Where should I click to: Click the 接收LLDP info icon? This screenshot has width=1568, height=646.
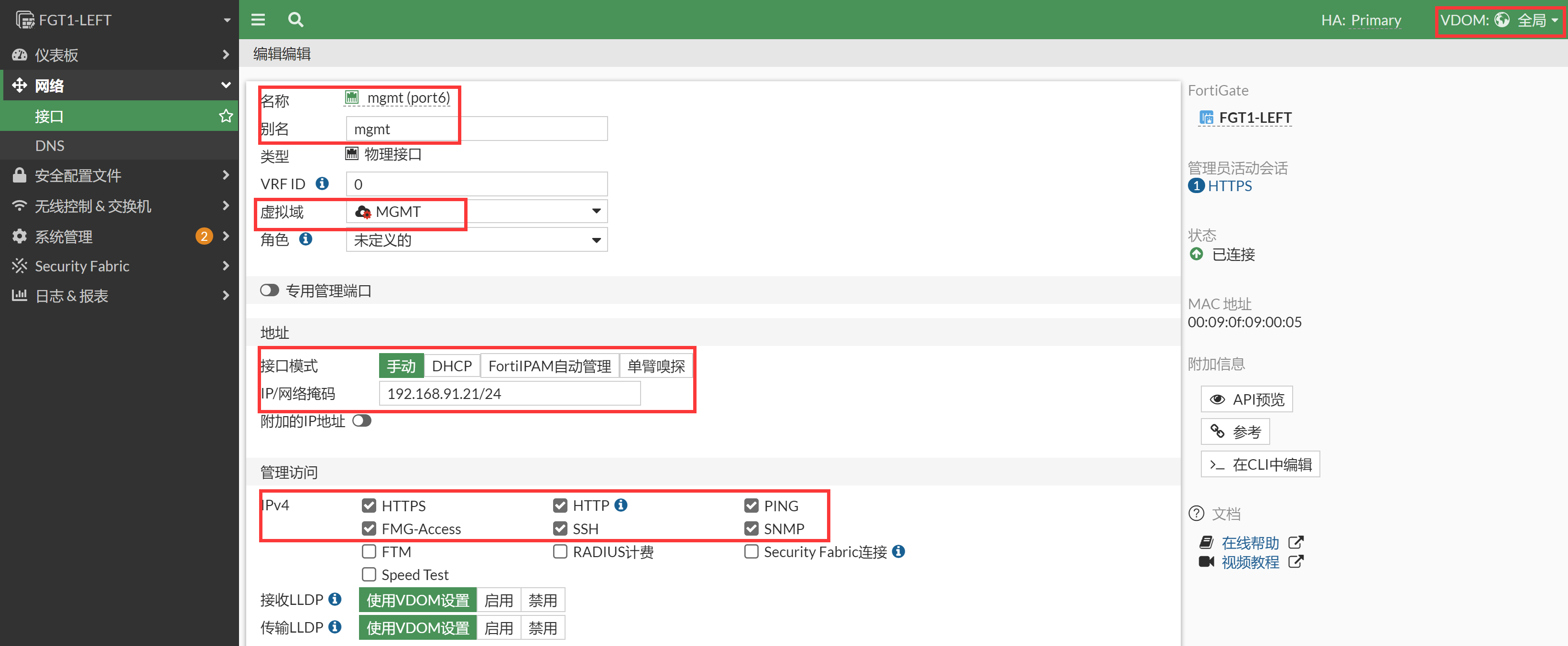click(x=335, y=599)
